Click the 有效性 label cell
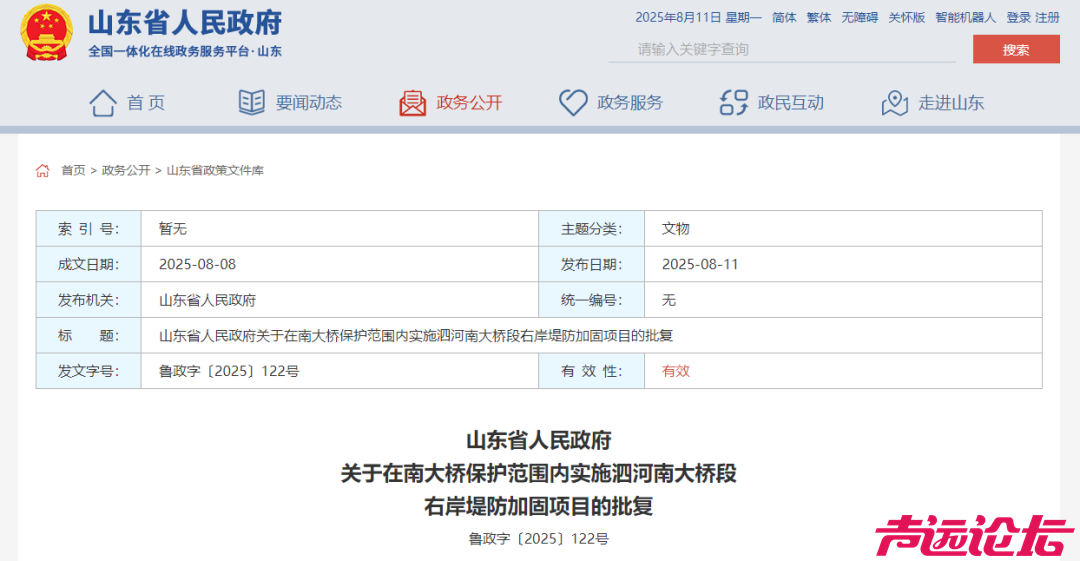The height and width of the screenshot is (561, 1080). click(592, 371)
